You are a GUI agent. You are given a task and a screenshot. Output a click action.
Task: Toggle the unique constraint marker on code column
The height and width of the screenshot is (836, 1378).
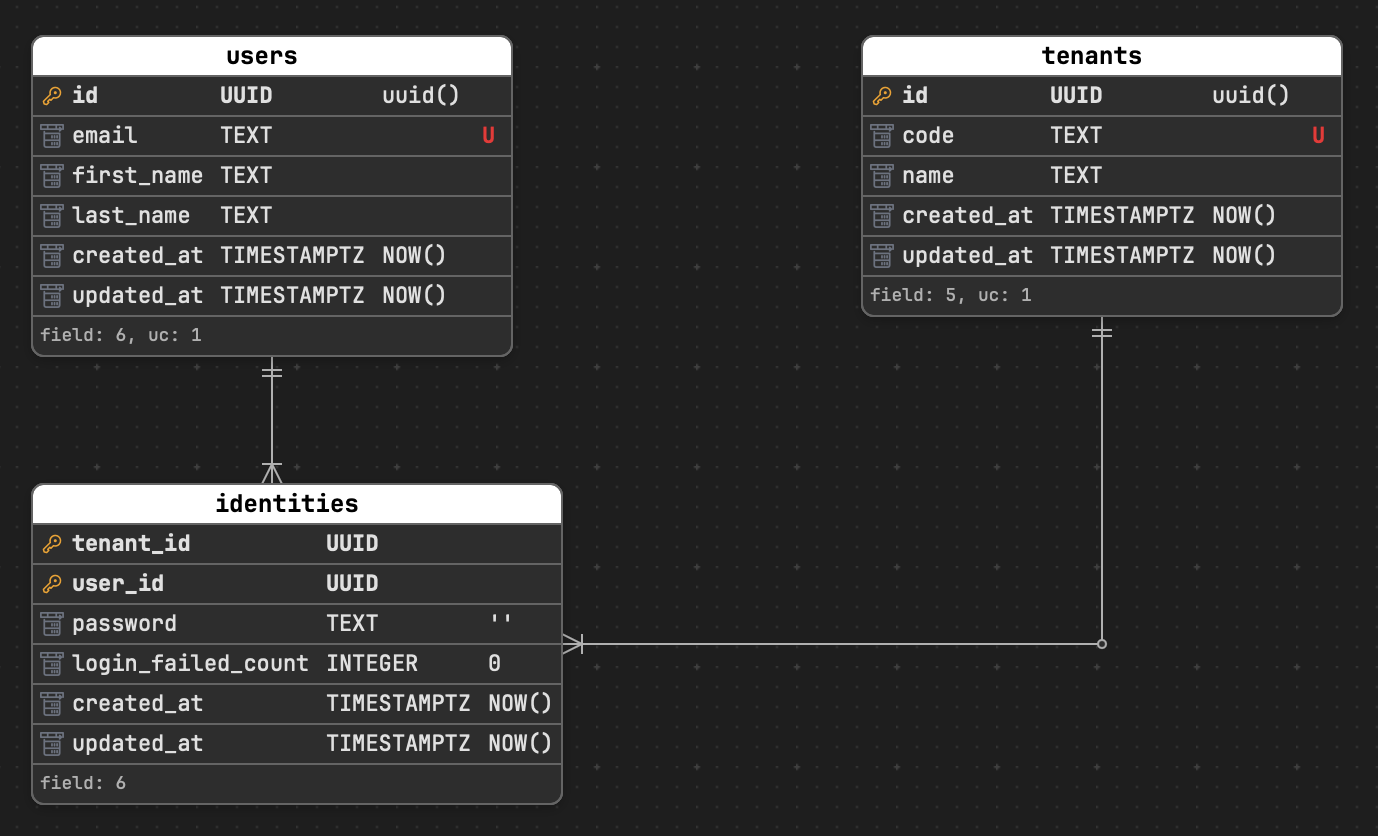tap(1319, 135)
